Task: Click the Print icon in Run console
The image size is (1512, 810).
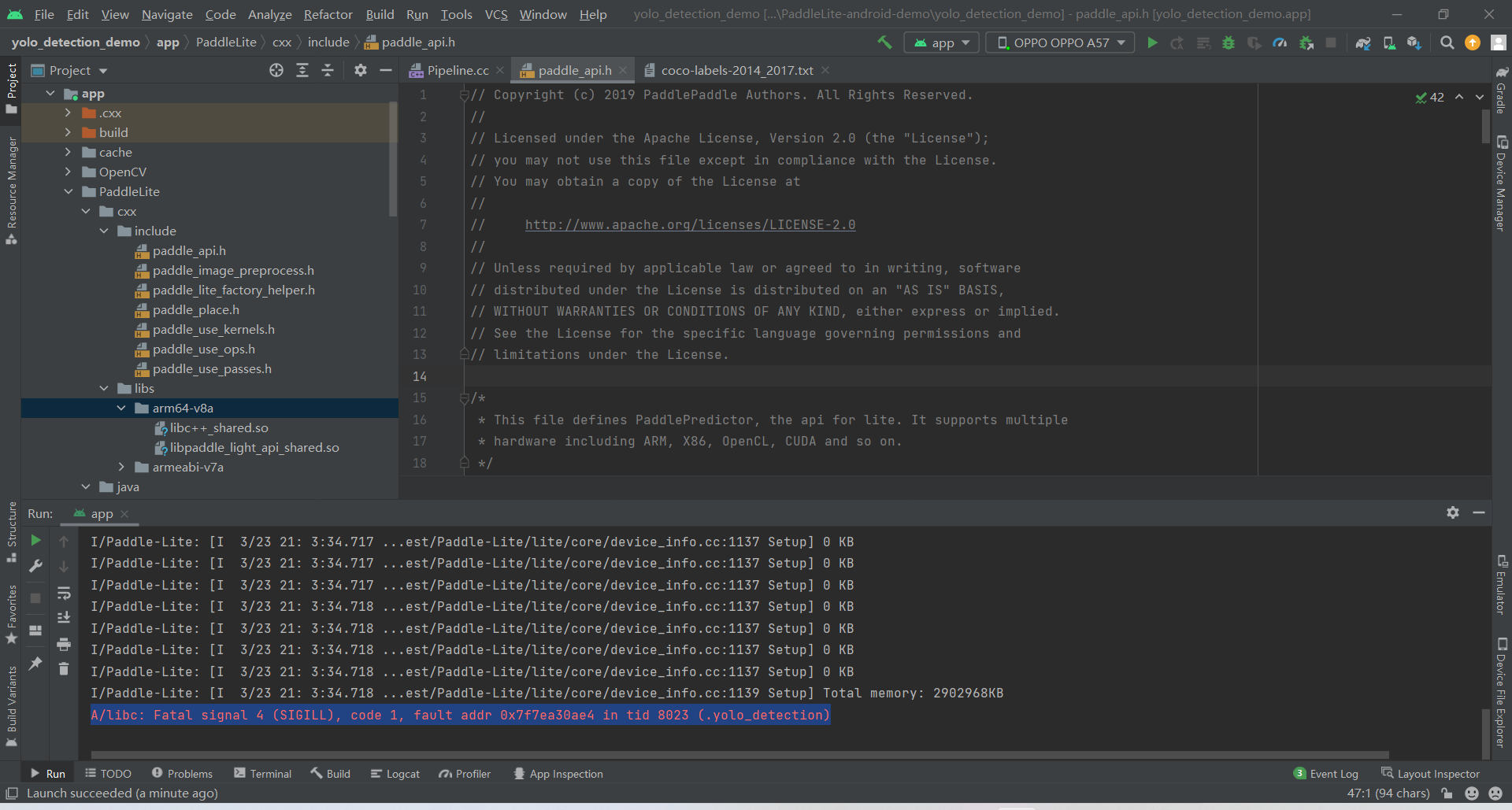Action: coord(64,644)
